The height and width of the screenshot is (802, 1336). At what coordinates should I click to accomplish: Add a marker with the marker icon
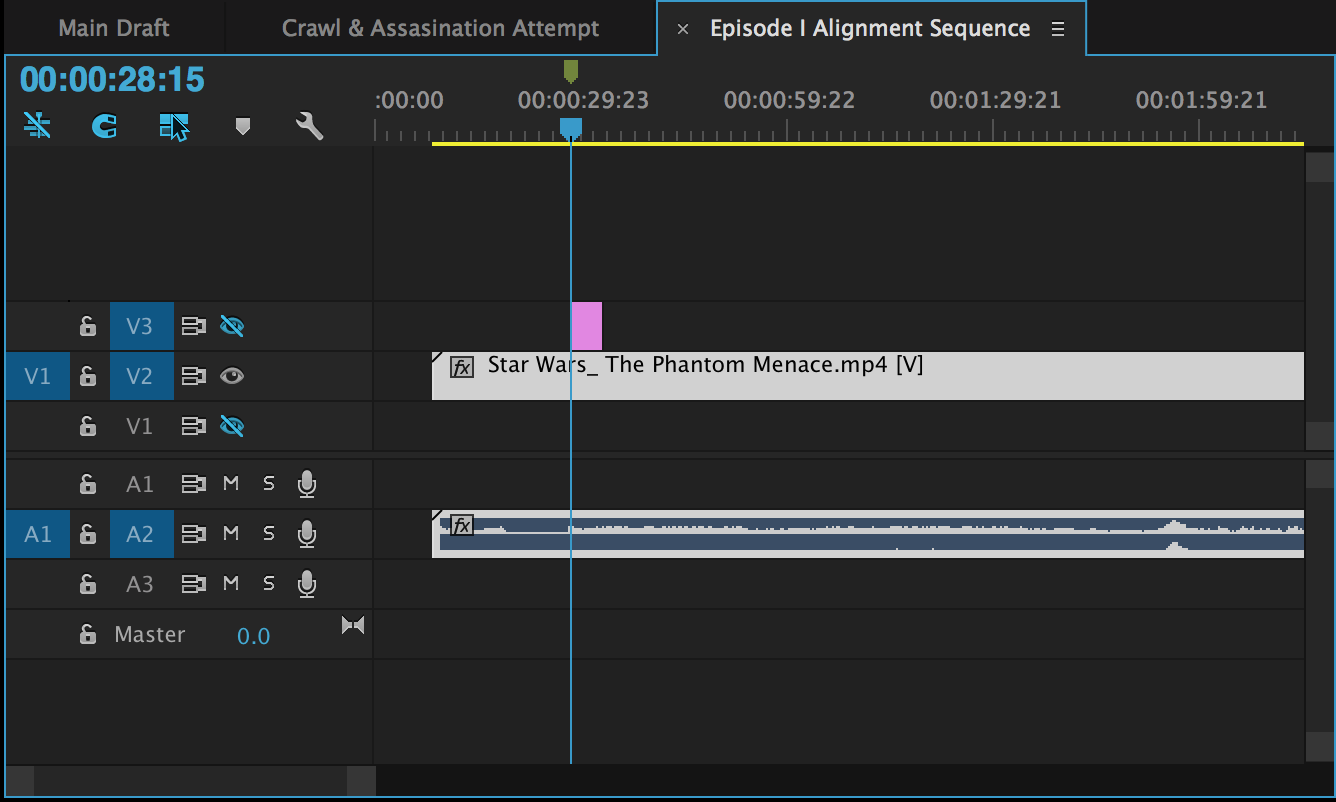pos(242,126)
